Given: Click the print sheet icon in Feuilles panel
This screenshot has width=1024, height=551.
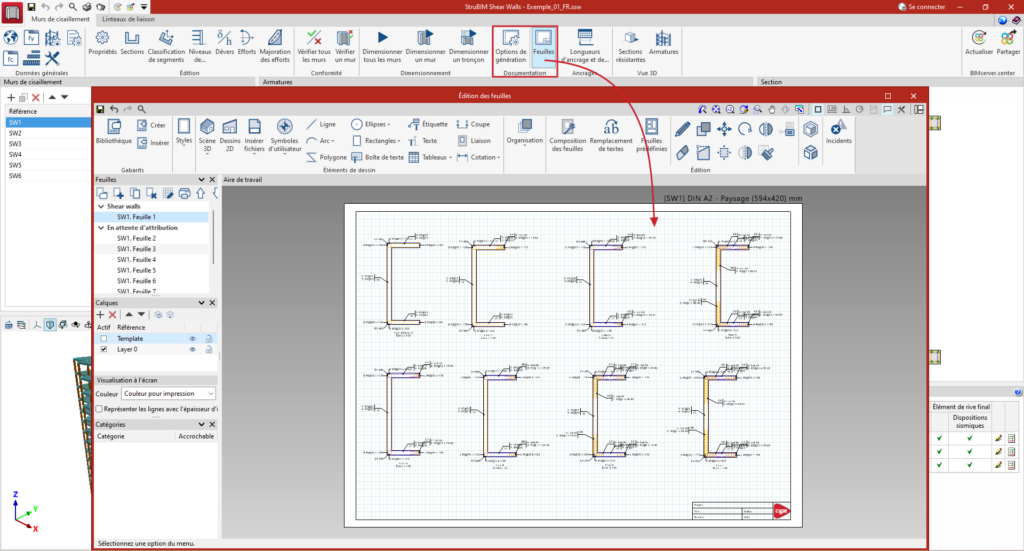Looking at the screenshot, I should click(184, 193).
